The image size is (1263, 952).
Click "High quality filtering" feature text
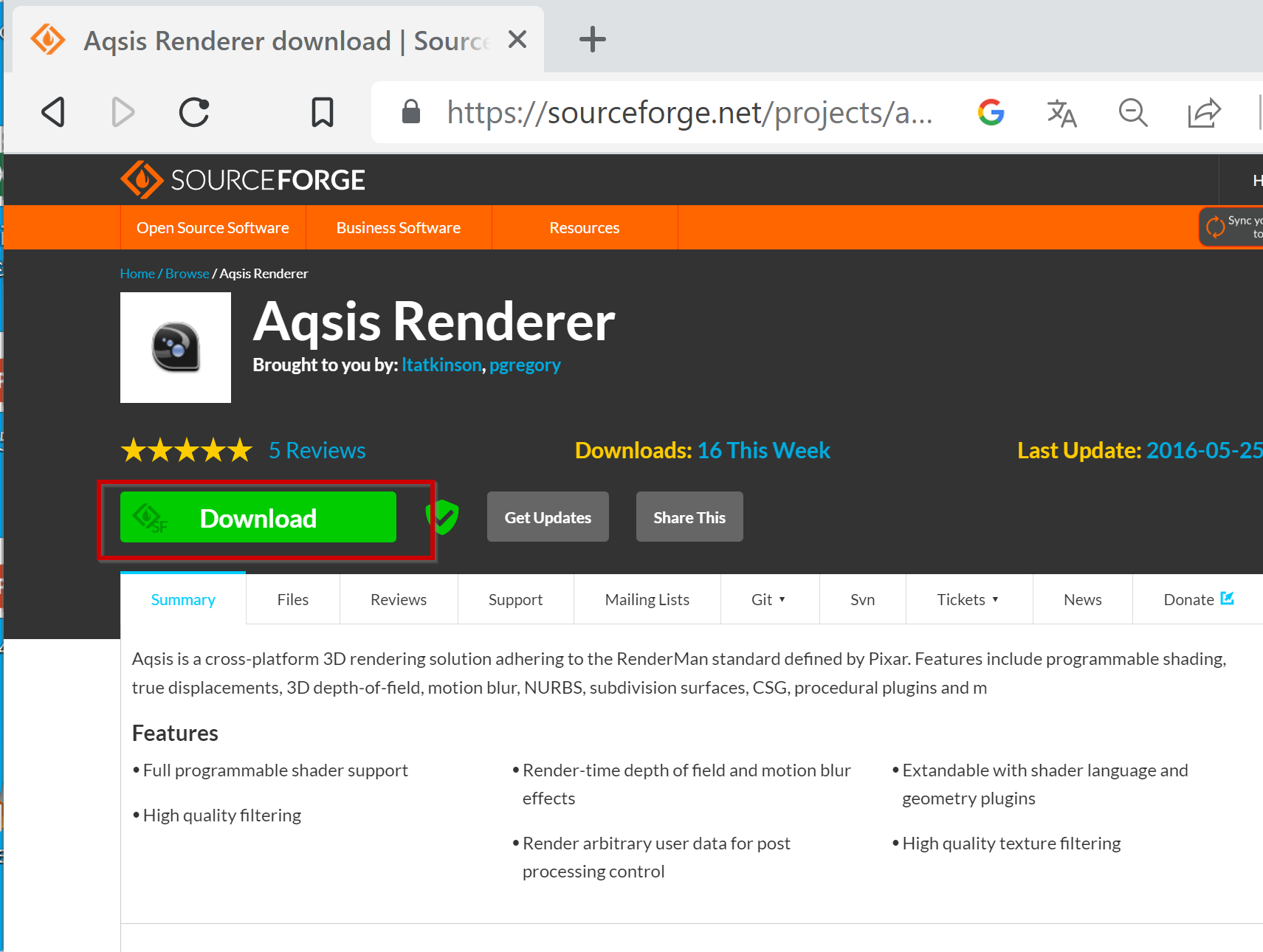tap(222, 815)
